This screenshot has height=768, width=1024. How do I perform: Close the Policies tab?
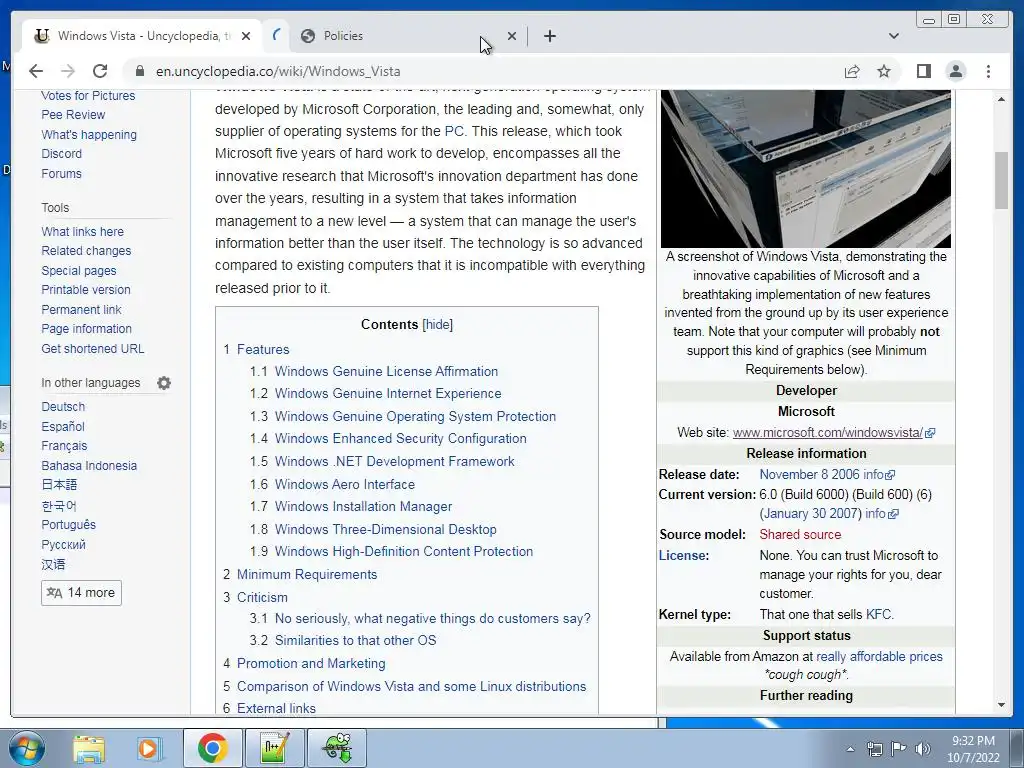tap(512, 36)
